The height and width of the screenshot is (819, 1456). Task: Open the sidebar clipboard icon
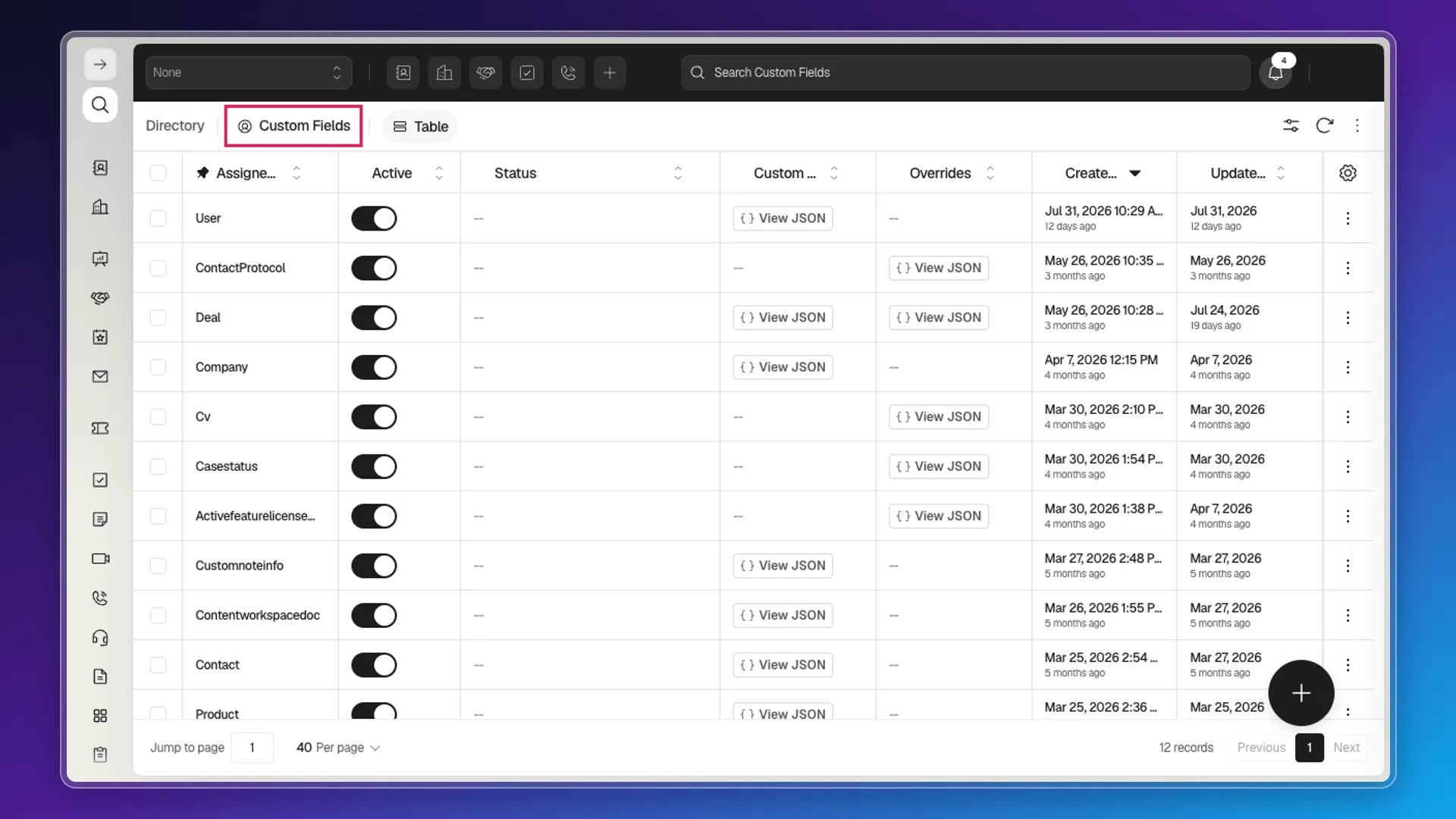(100, 755)
